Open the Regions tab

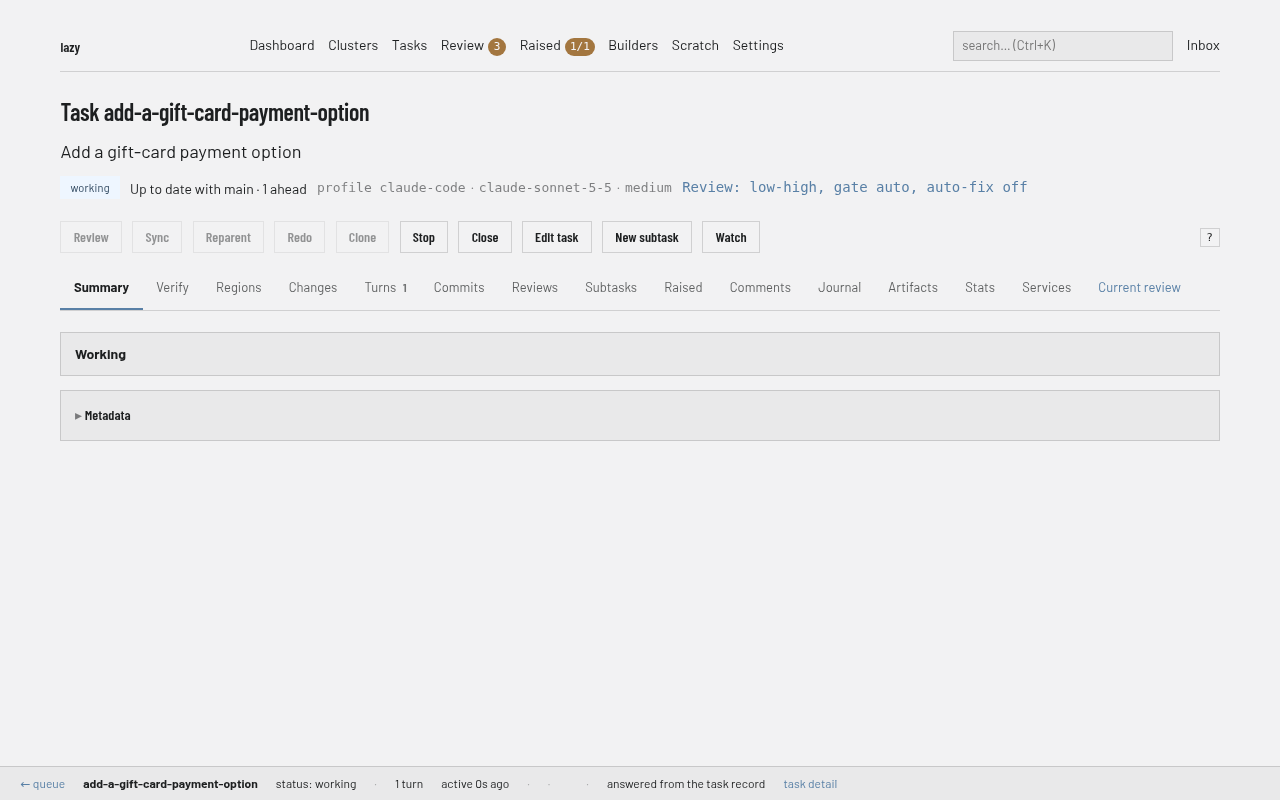(239, 288)
